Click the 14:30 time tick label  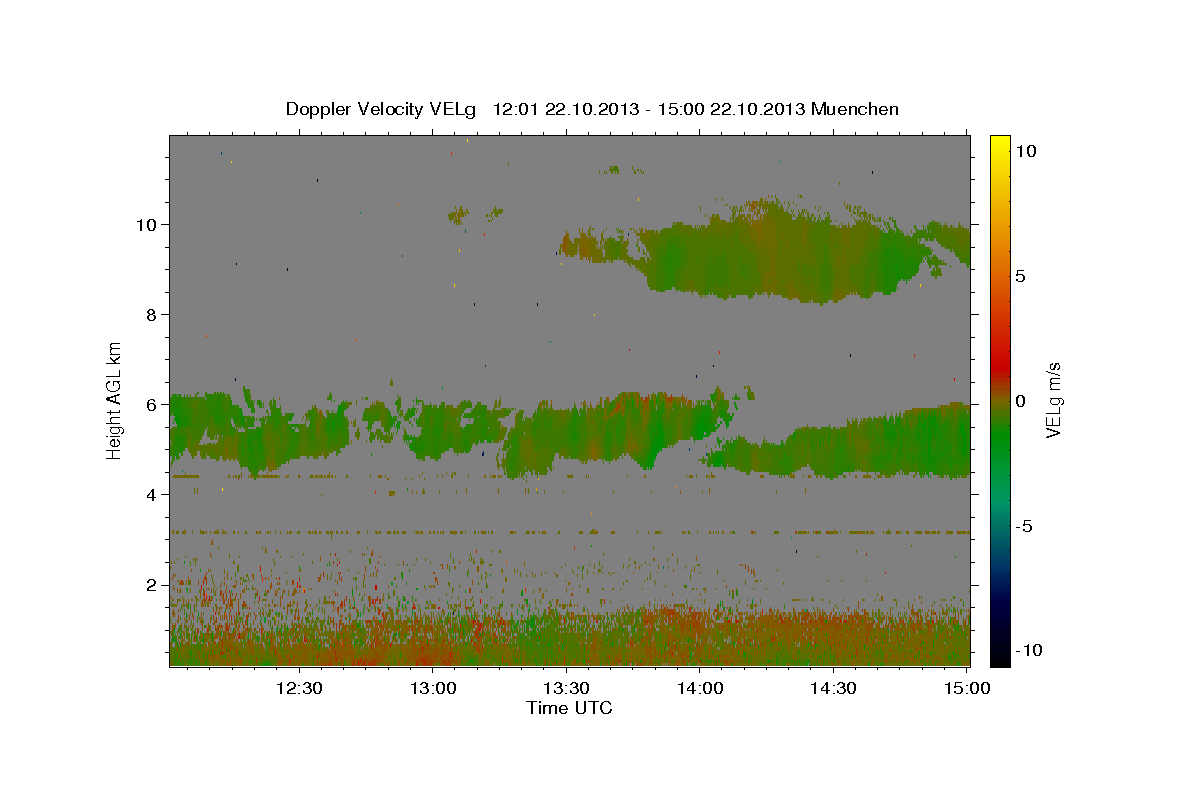pos(833,688)
